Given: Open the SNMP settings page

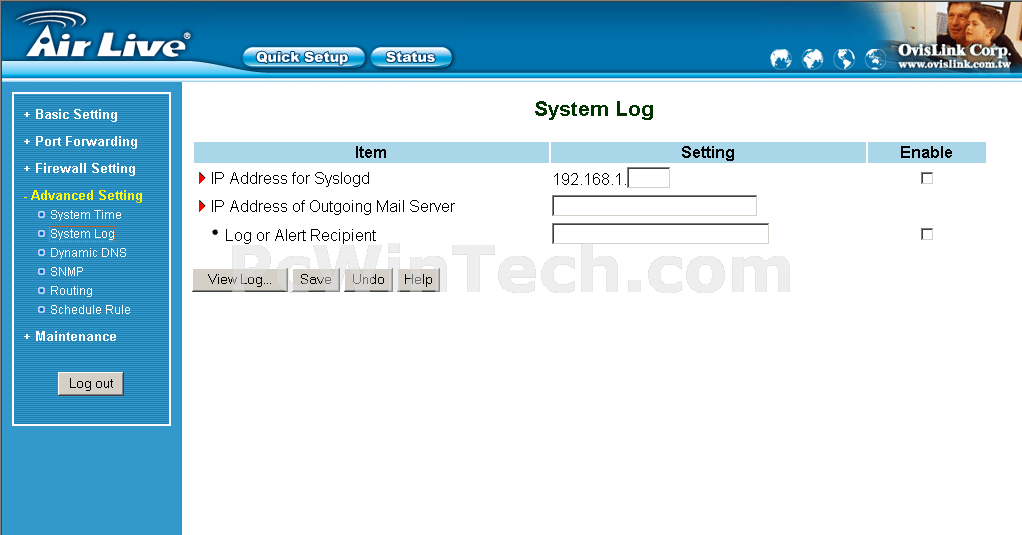Looking at the screenshot, I should 66,271.
